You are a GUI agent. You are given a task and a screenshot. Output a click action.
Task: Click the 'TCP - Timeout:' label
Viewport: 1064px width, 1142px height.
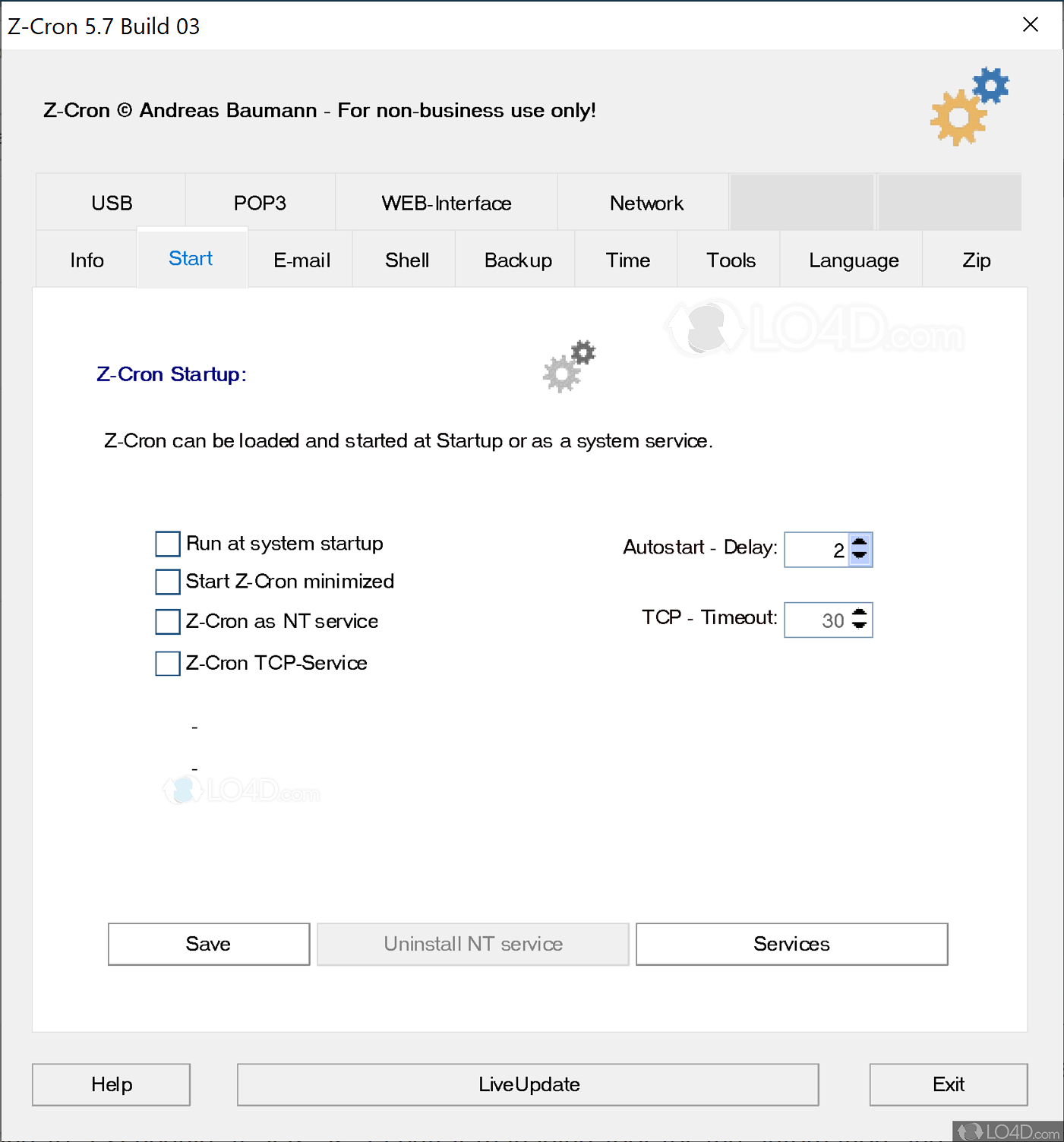[x=710, y=617]
